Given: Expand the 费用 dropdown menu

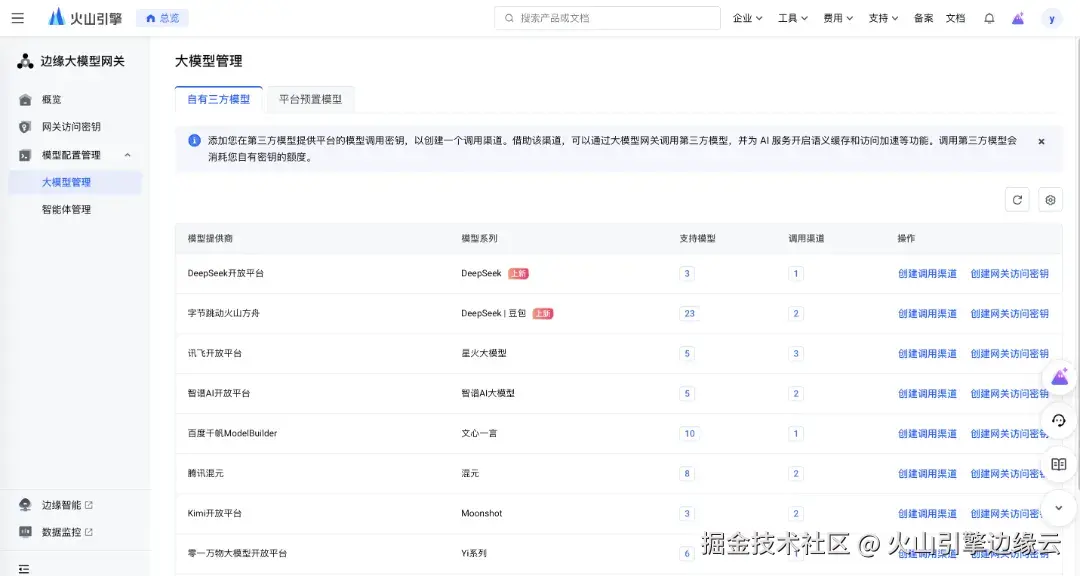Looking at the screenshot, I should 838,18.
